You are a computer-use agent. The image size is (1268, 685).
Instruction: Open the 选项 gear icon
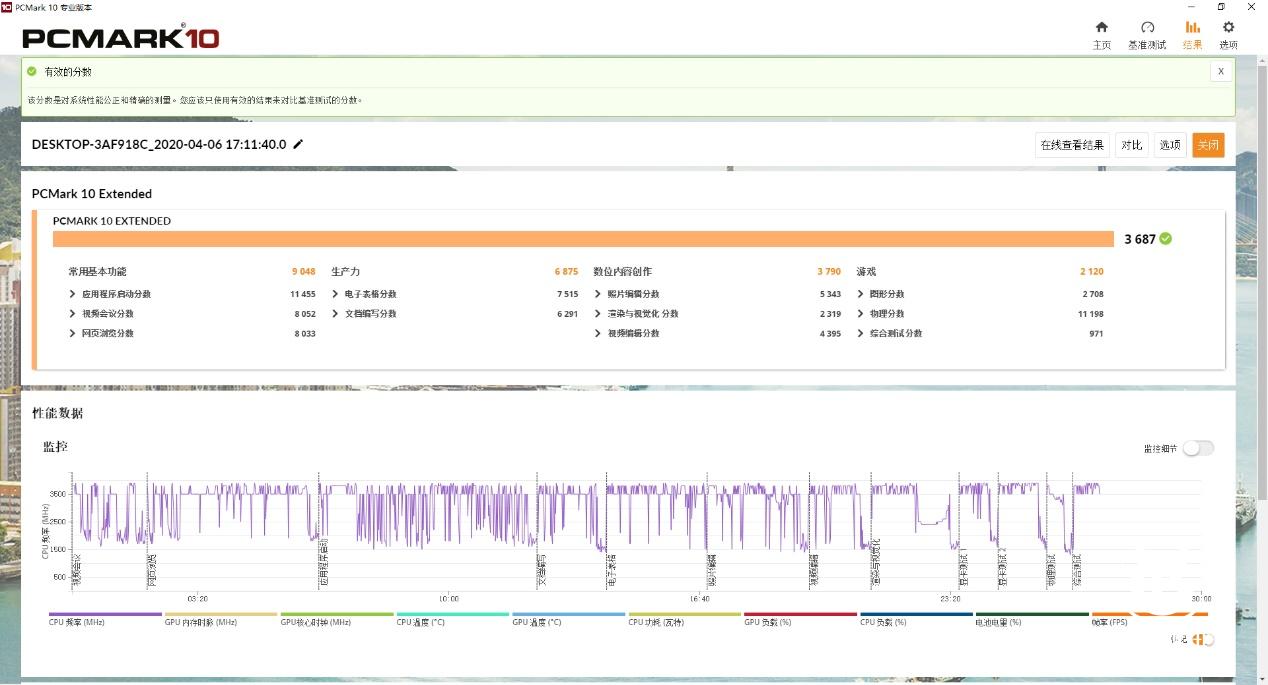(1228, 27)
